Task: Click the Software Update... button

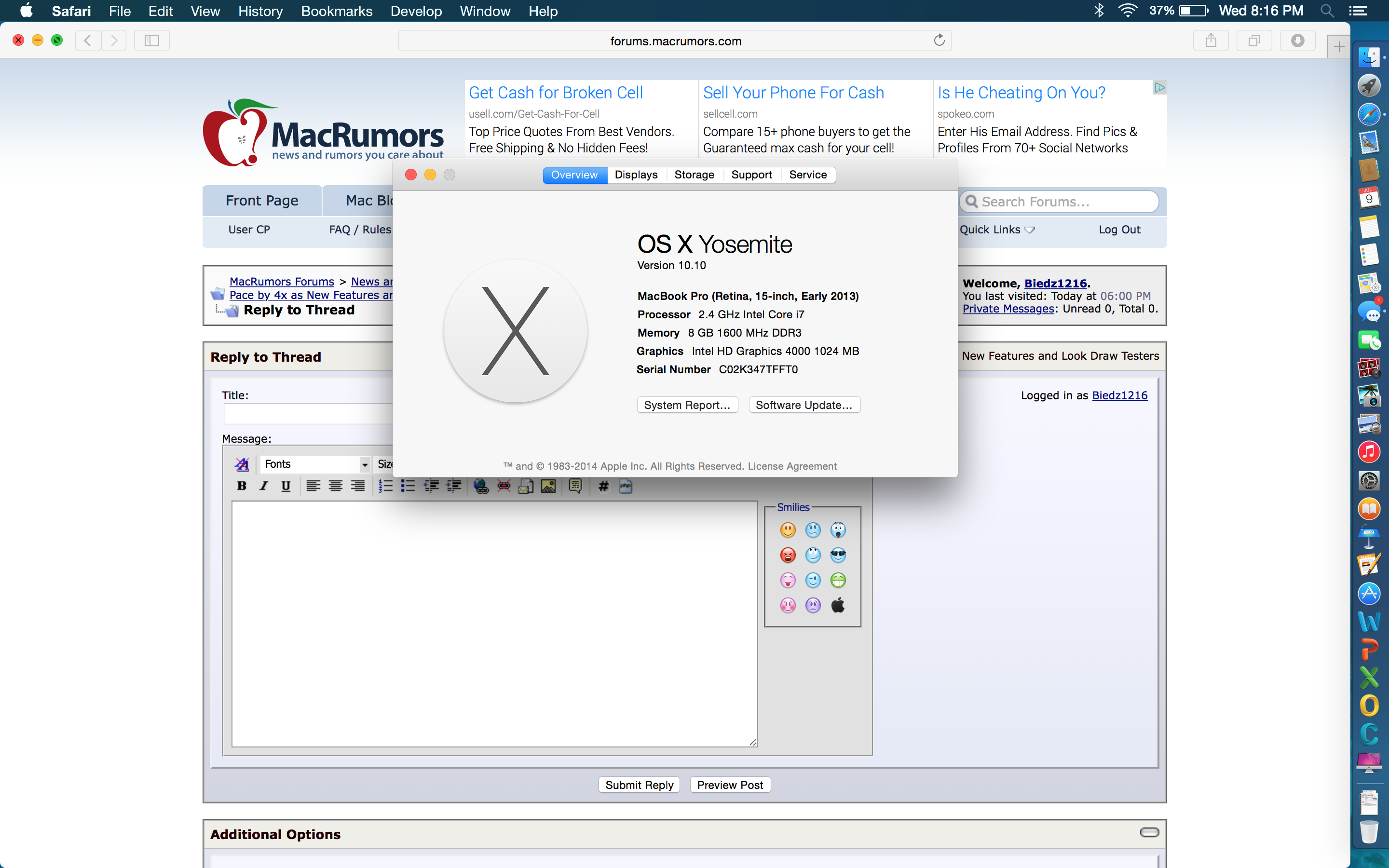Action: 803,405
